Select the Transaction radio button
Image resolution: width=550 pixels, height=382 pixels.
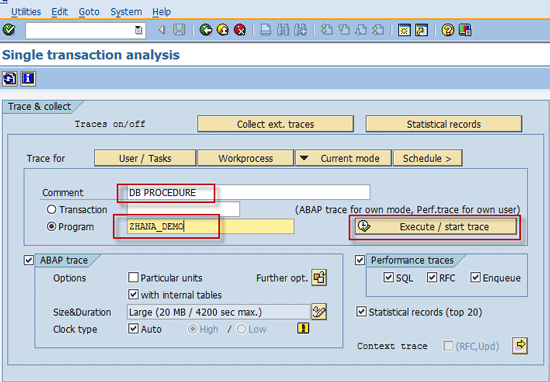[51, 209]
